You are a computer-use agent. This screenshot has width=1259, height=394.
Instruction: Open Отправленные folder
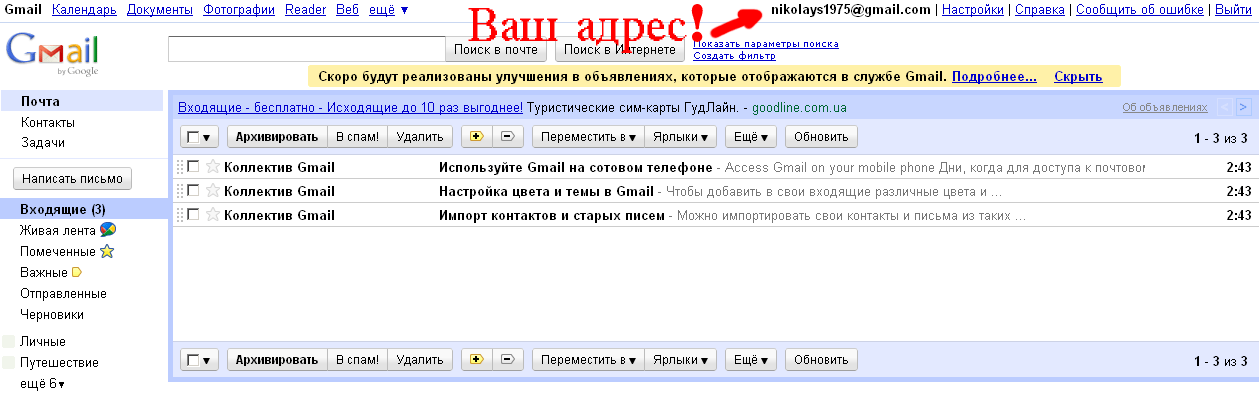point(63,293)
